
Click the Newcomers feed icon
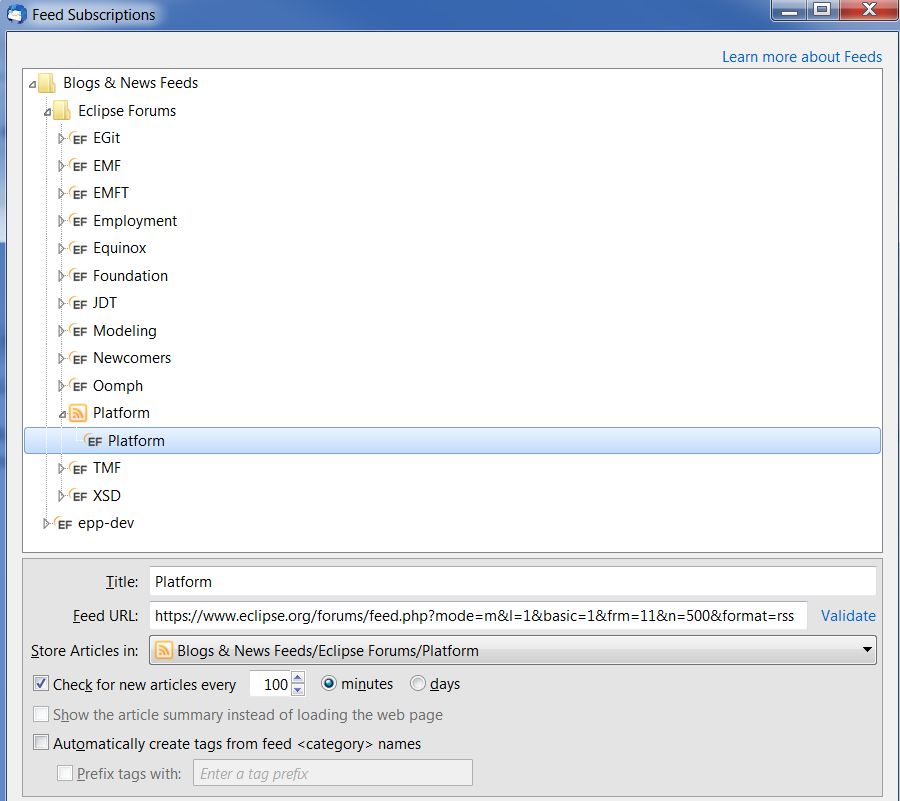pos(78,358)
